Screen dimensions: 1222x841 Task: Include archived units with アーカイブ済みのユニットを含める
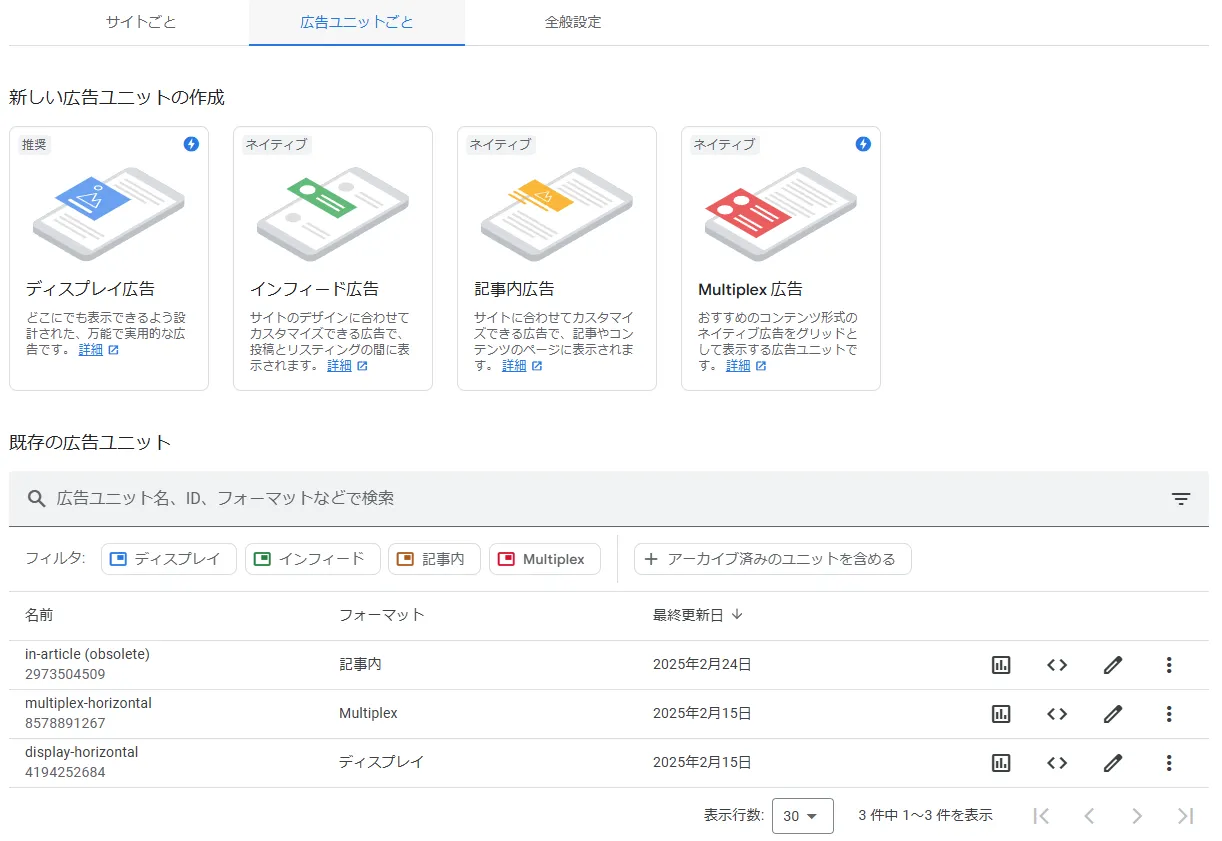point(772,559)
